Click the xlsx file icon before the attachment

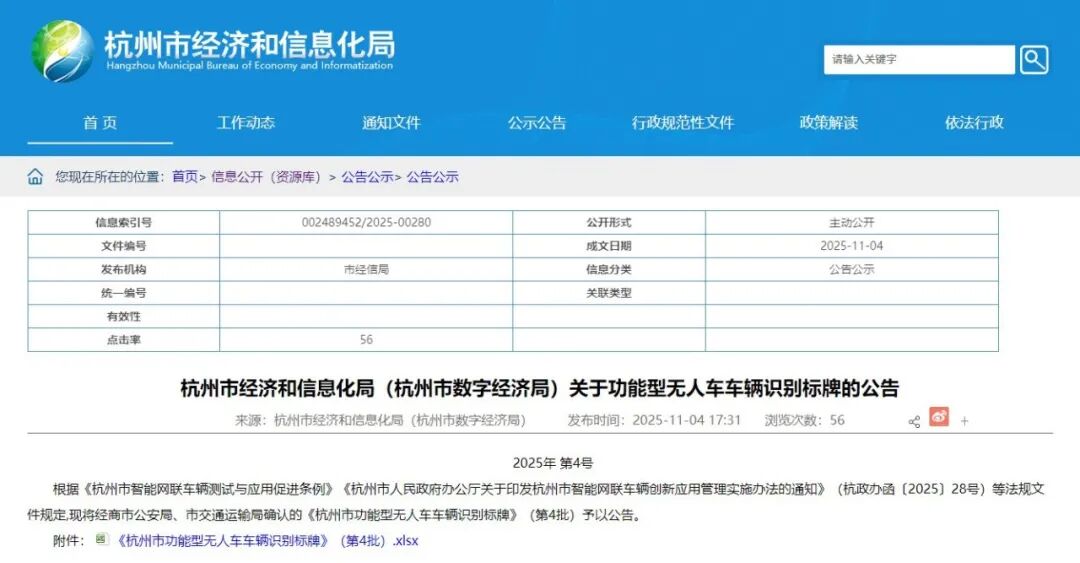(x=101, y=540)
